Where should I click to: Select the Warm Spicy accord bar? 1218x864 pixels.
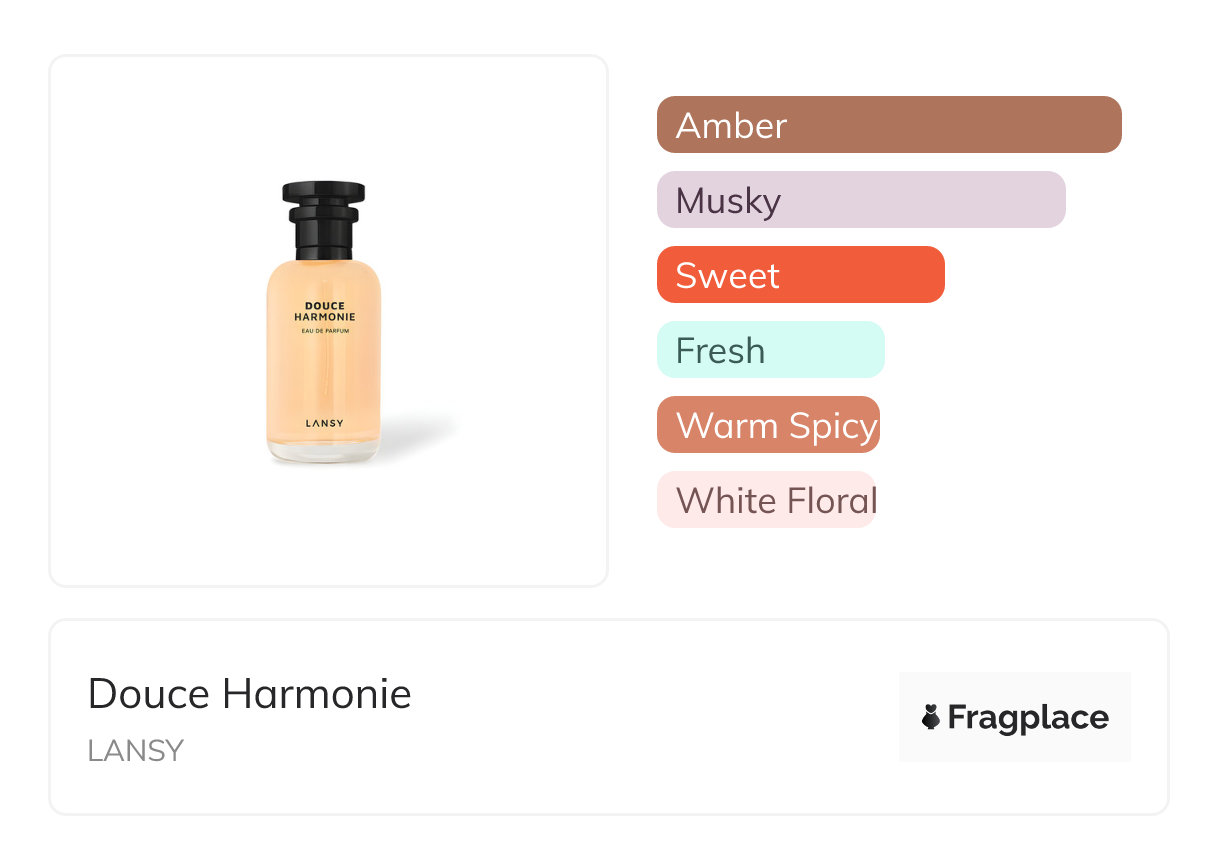pyautogui.click(x=768, y=425)
